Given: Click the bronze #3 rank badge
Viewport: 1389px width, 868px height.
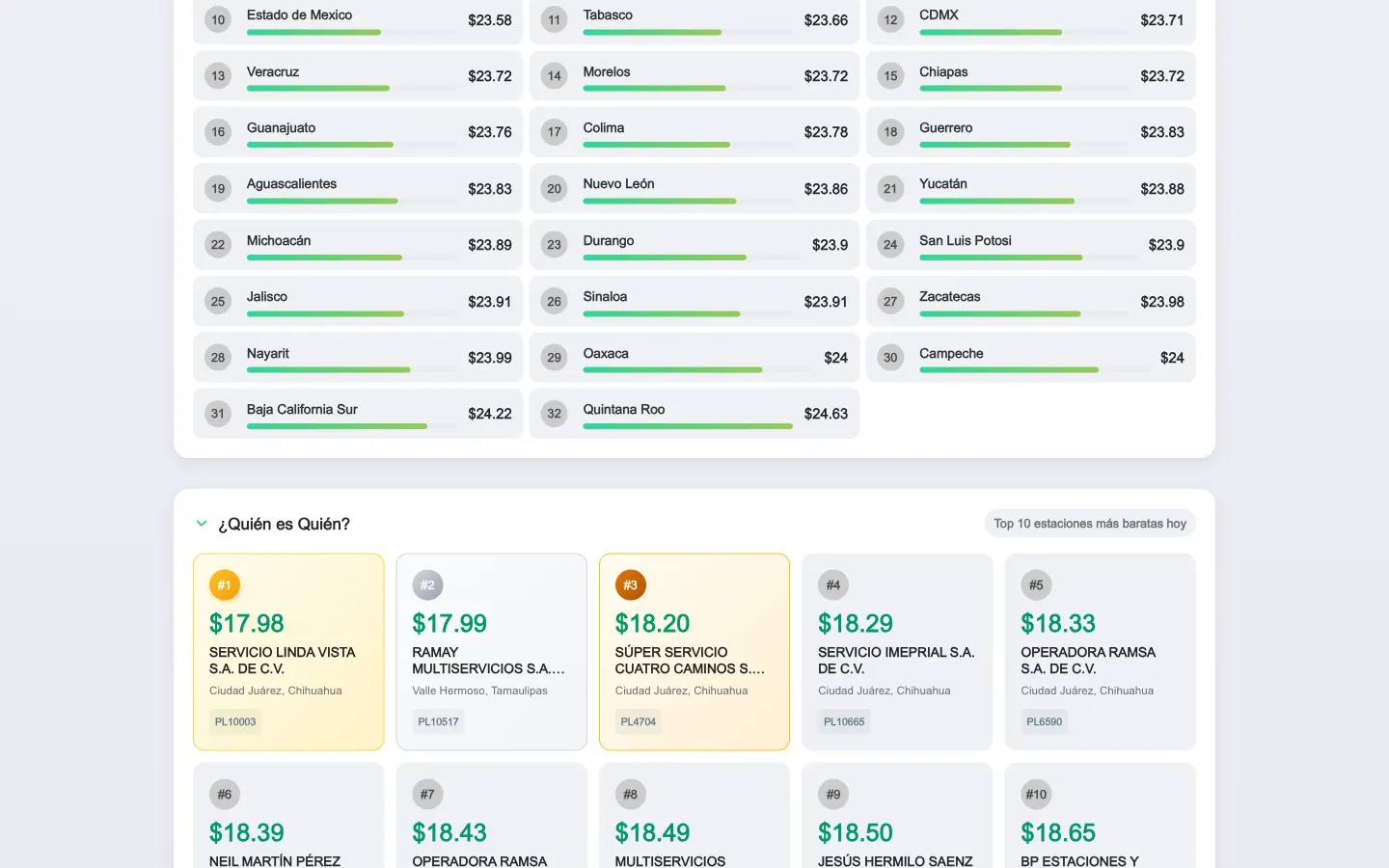Looking at the screenshot, I should pos(631,585).
